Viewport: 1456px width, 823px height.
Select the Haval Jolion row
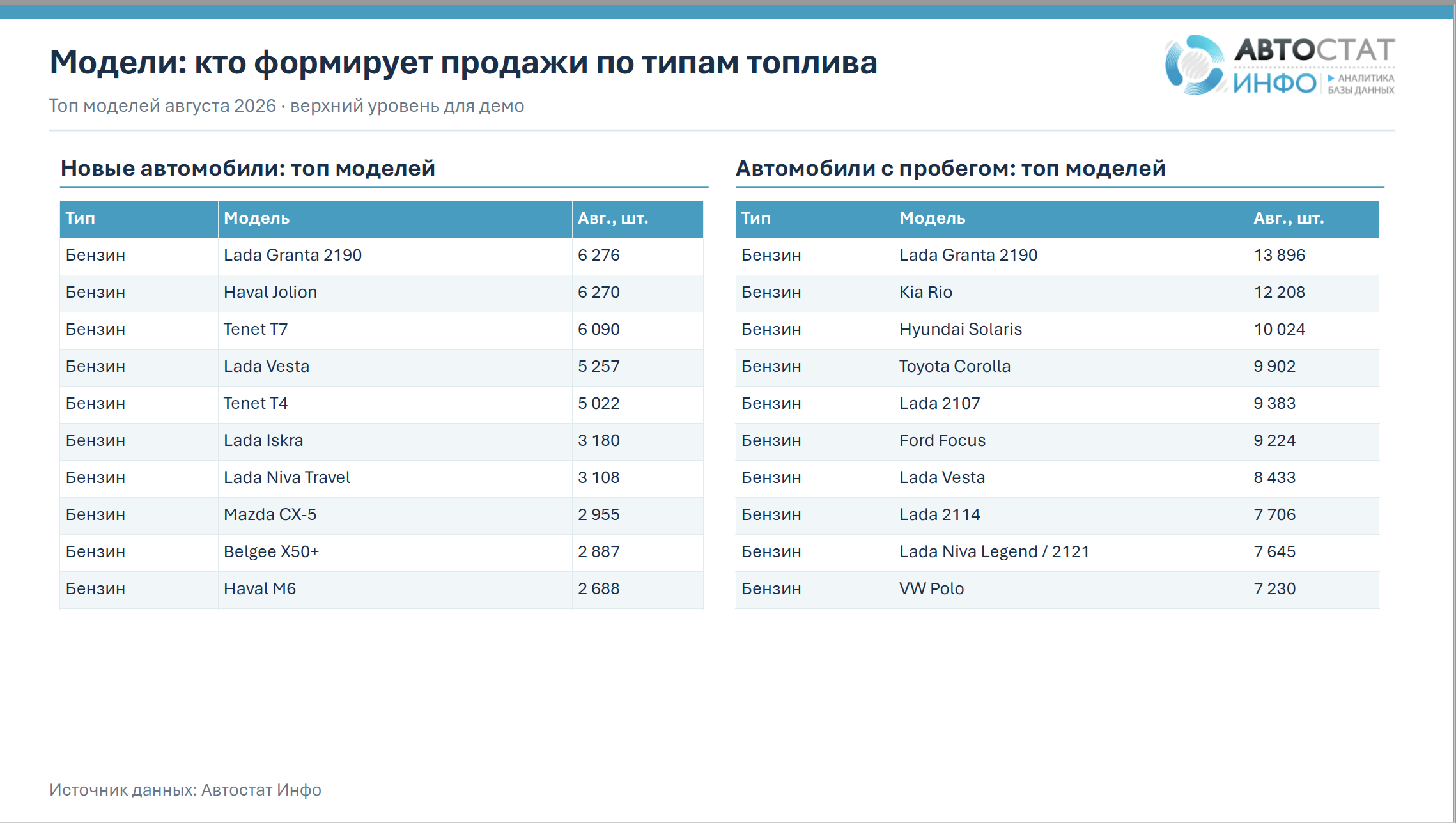pos(382,293)
